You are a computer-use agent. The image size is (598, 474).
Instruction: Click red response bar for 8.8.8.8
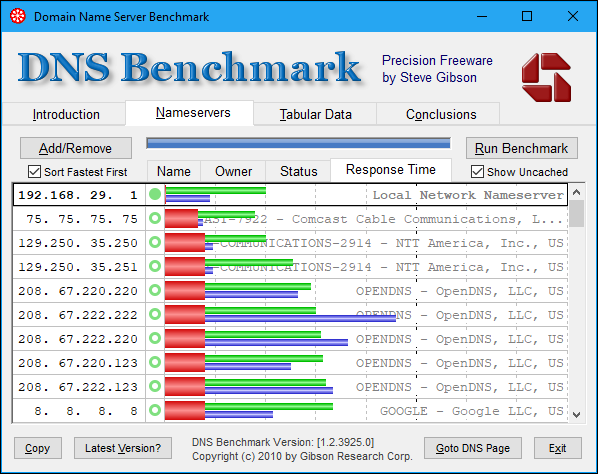pyautogui.click(x=185, y=410)
